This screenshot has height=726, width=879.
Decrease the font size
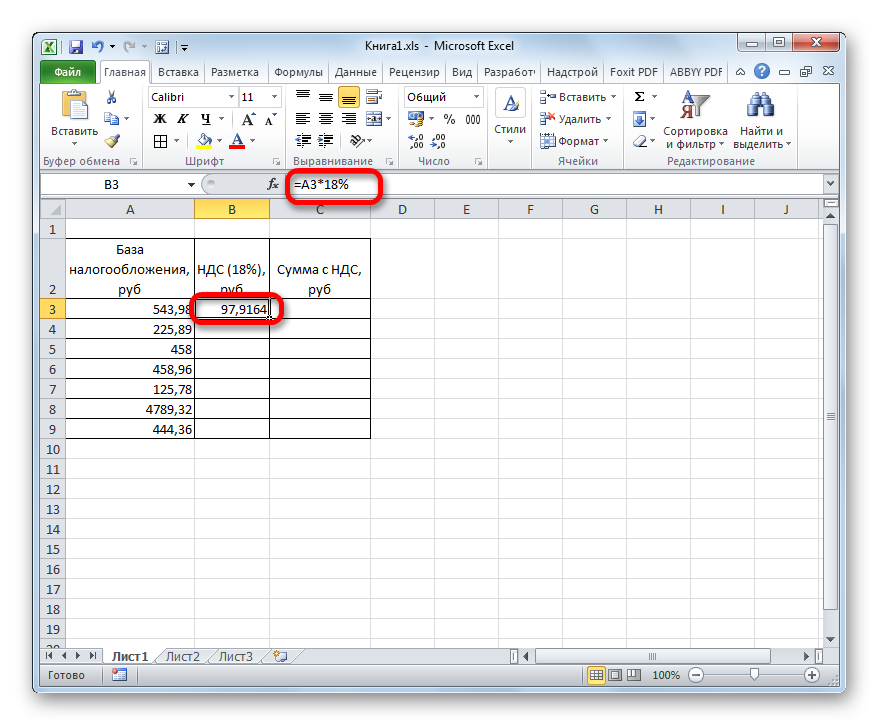coord(271,119)
